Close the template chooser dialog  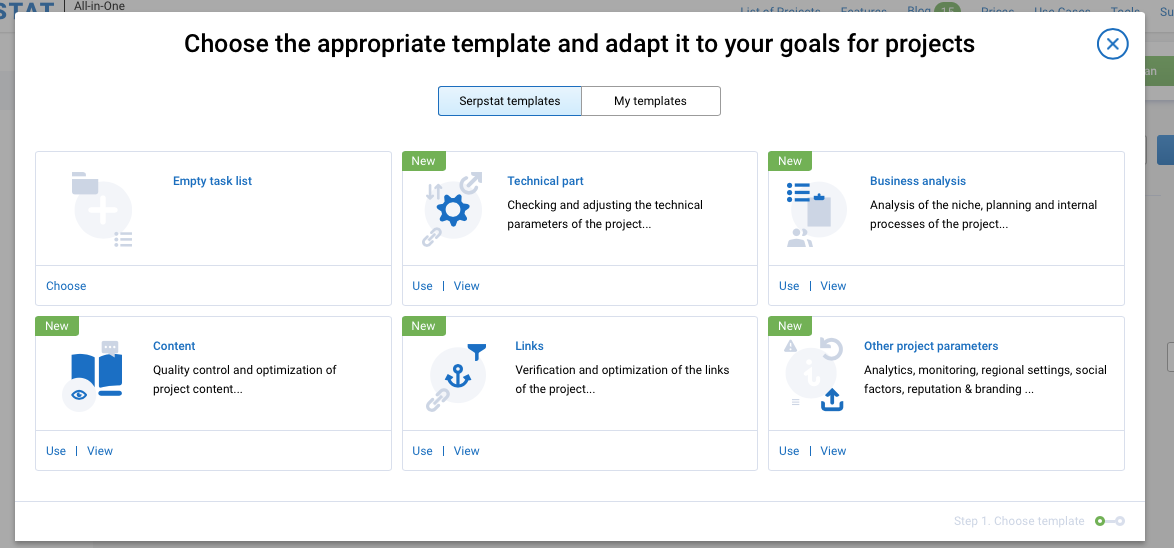tap(1112, 44)
